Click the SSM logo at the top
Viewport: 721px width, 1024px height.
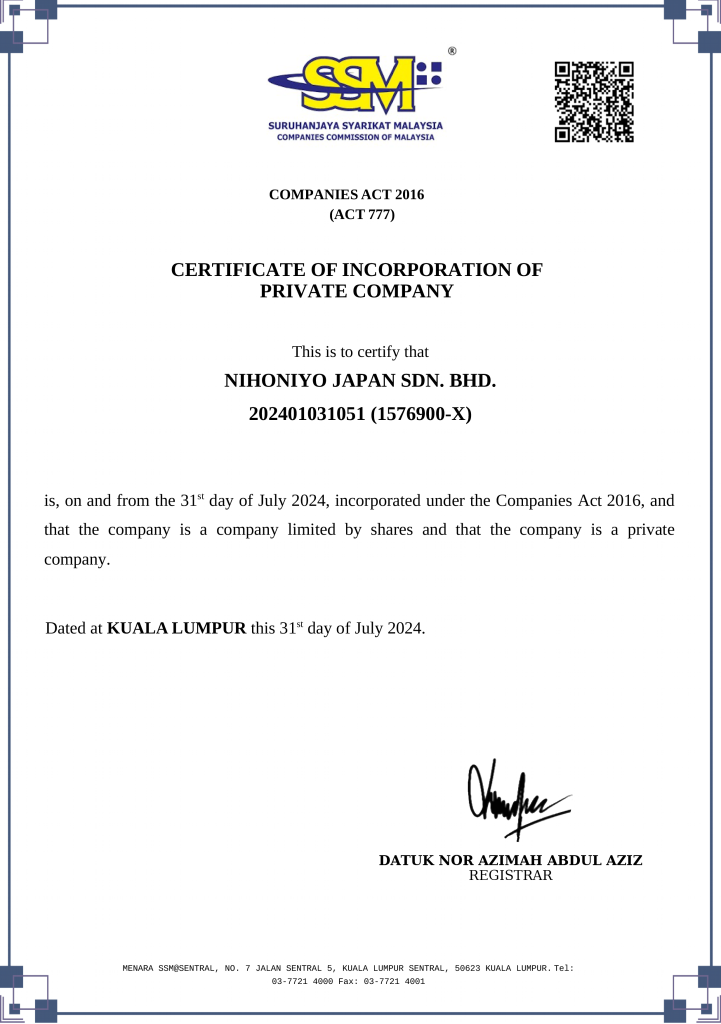point(355,82)
